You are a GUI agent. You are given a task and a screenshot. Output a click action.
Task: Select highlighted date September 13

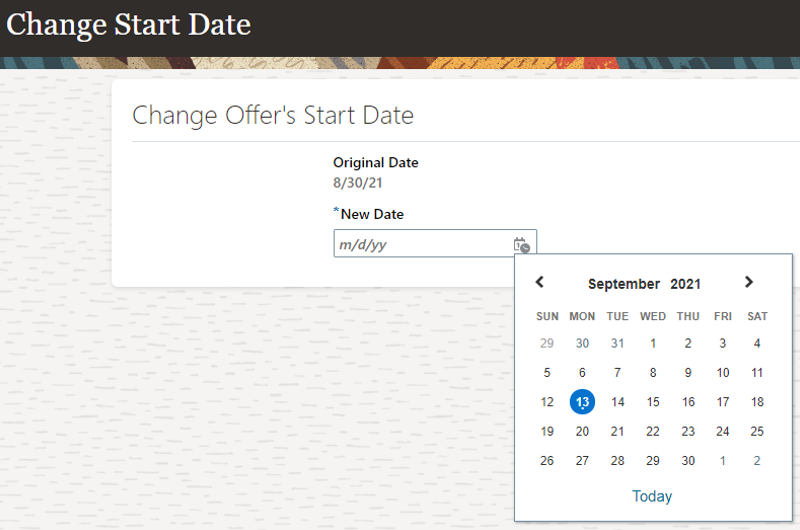[x=583, y=402]
